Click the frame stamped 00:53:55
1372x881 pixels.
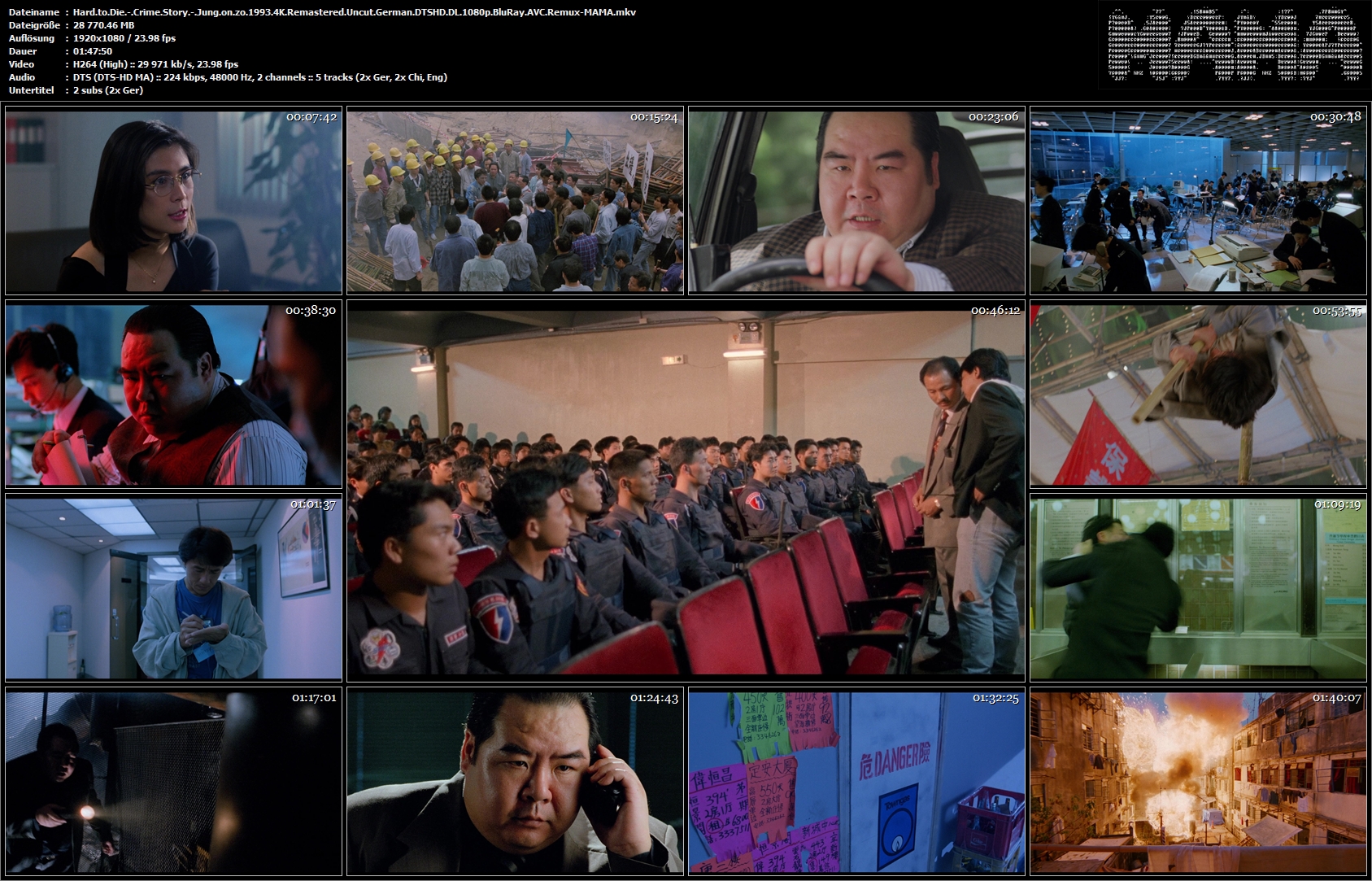tap(1198, 394)
